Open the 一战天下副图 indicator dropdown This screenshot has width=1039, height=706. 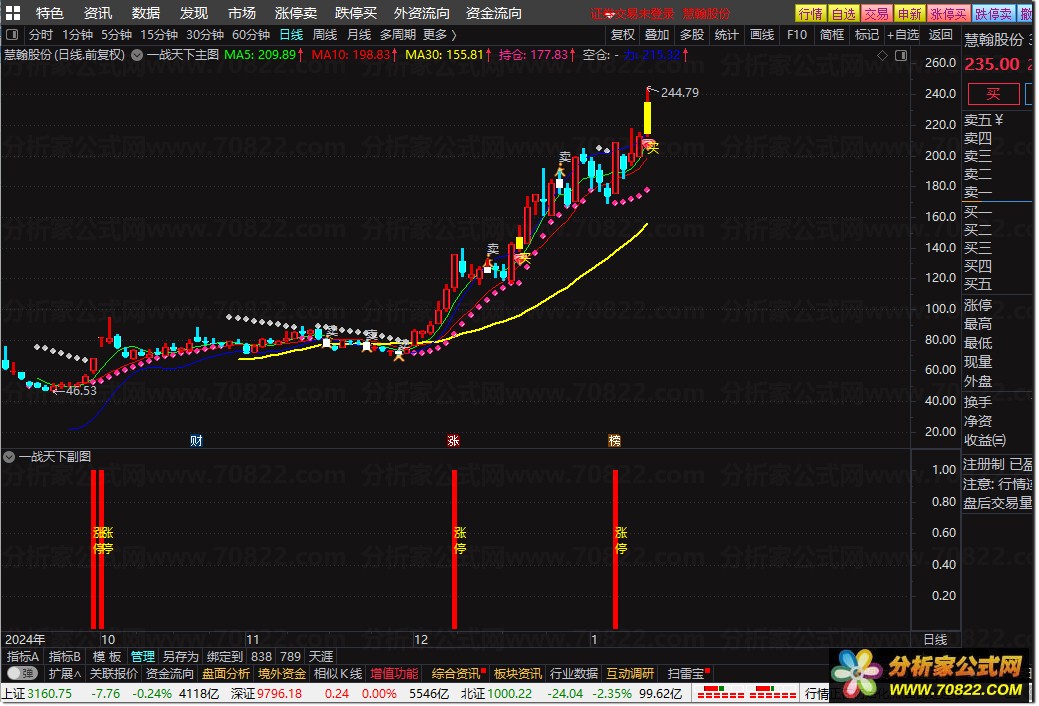9,457
